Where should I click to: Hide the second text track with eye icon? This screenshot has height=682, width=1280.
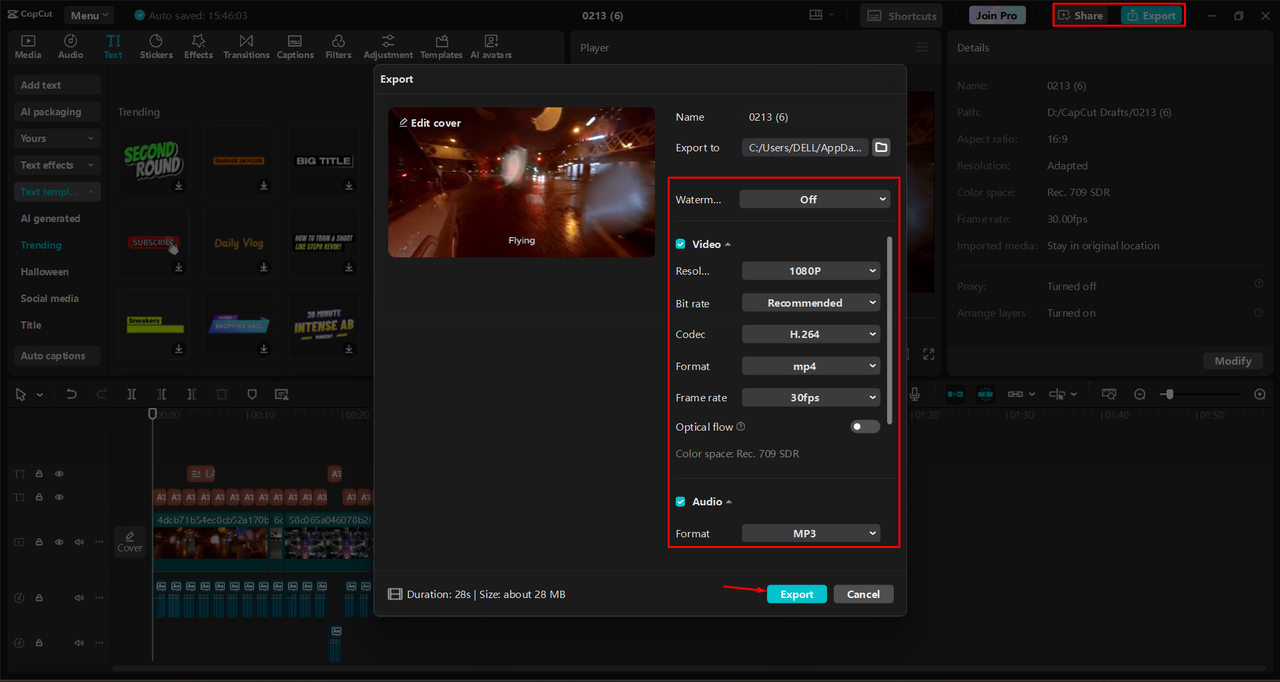coord(59,497)
